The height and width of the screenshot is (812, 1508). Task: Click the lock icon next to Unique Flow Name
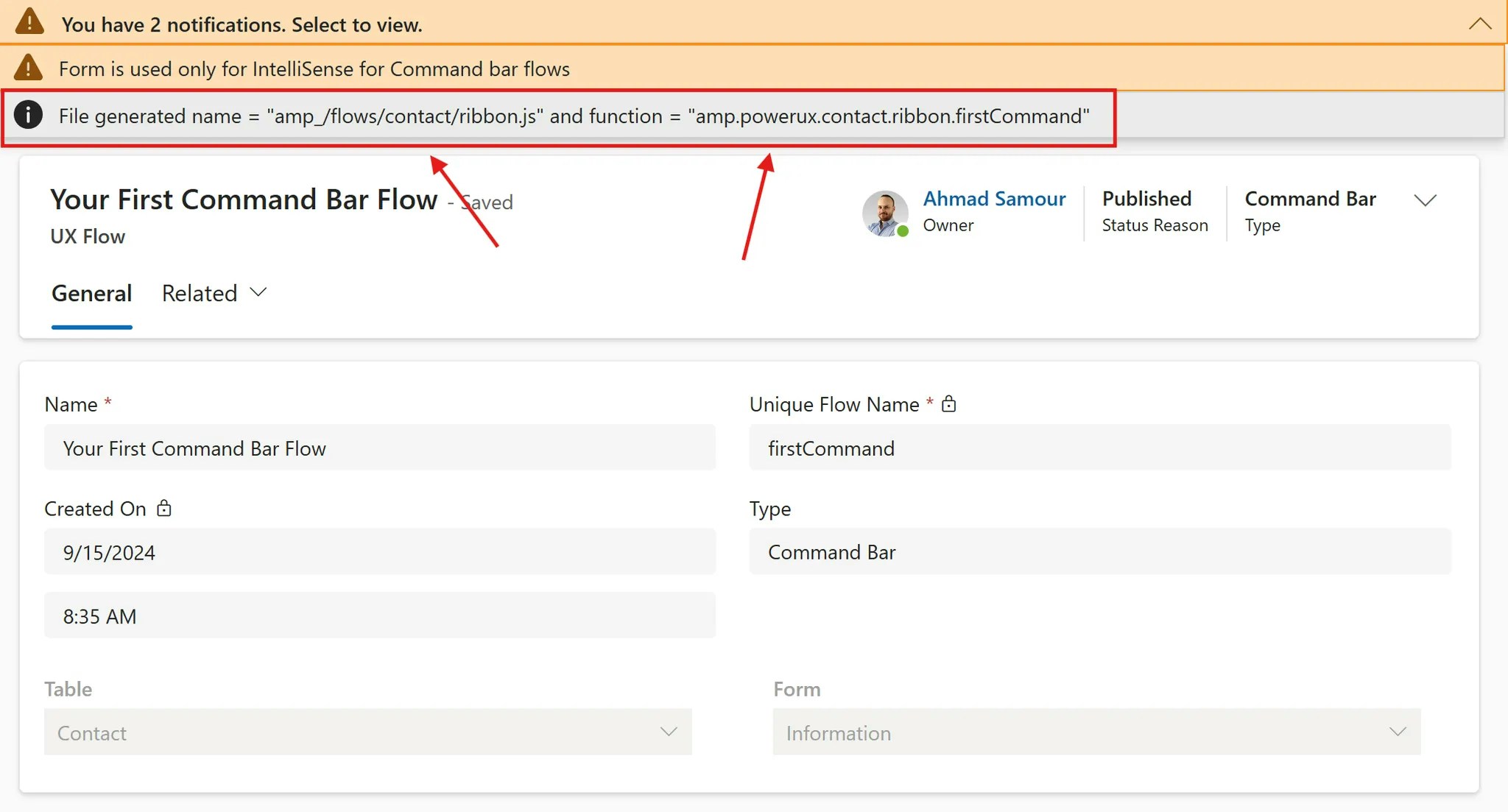(x=948, y=403)
